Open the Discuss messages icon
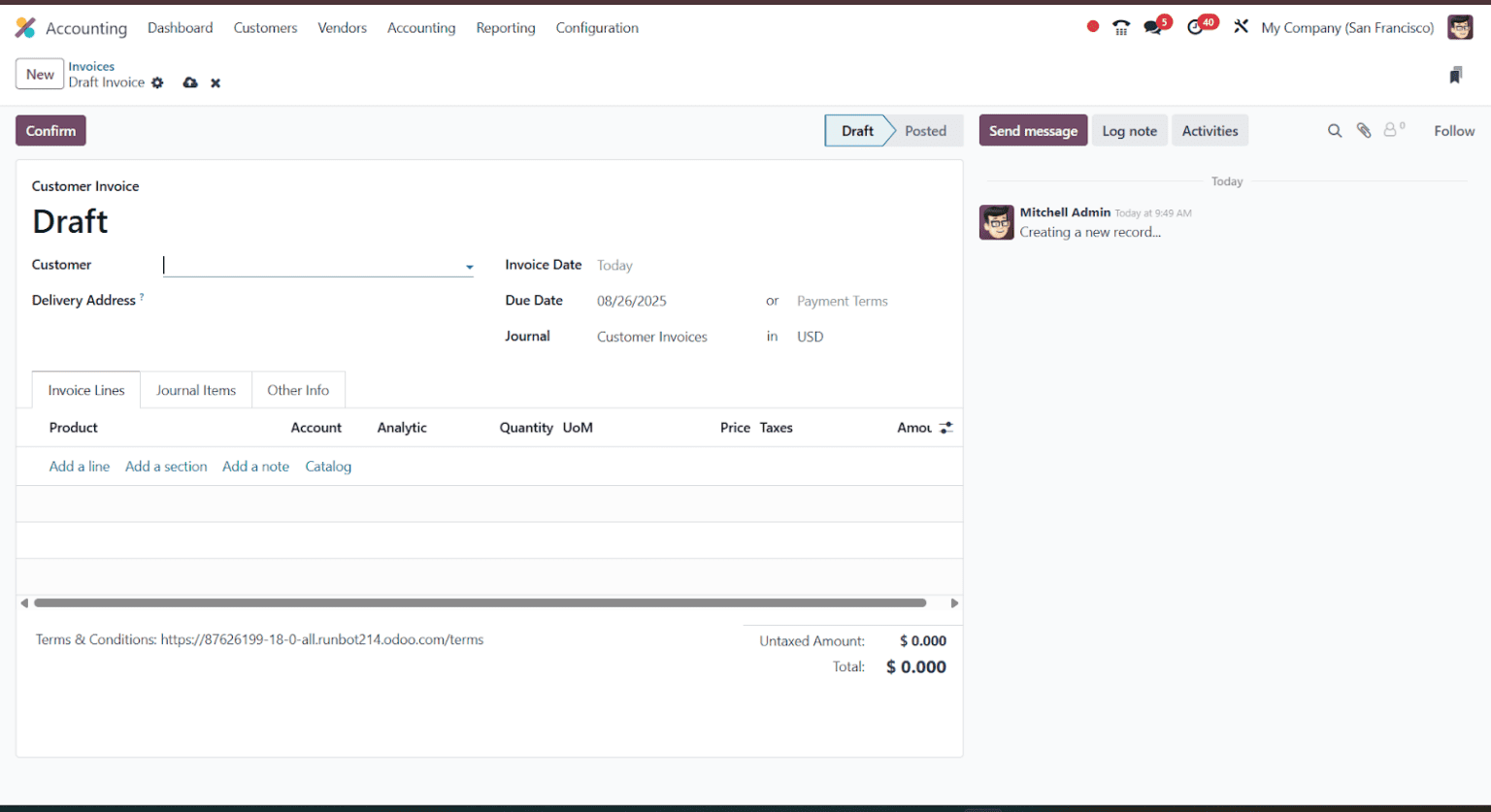 pyautogui.click(x=1154, y=27)
